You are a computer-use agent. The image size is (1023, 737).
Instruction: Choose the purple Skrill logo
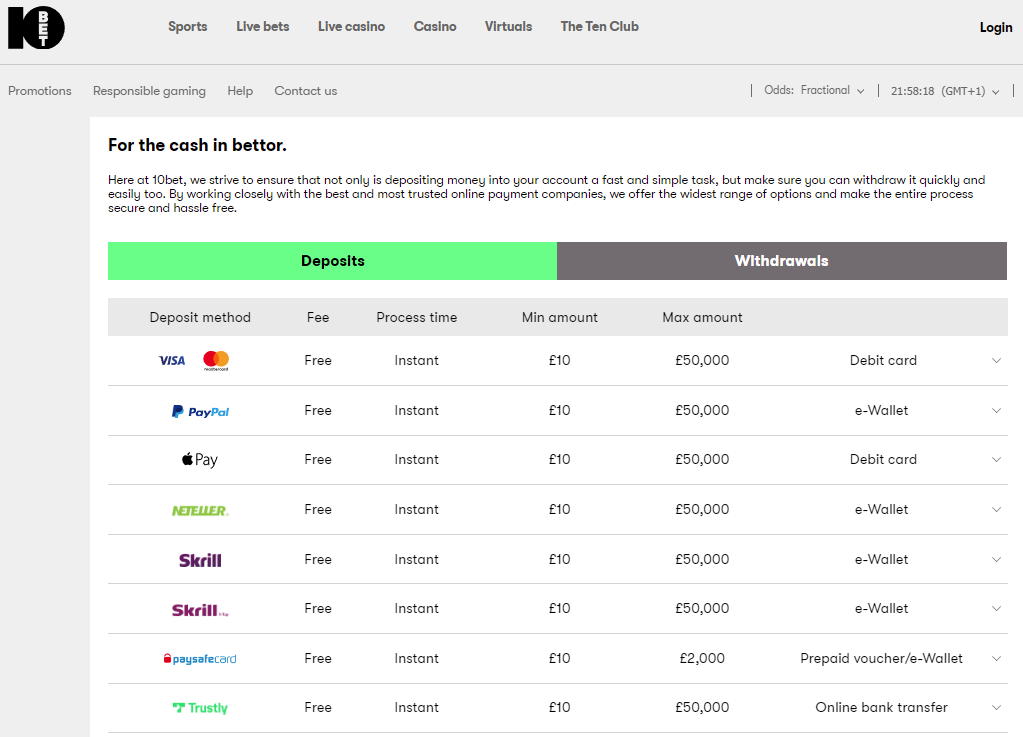(x=200, y=560)
